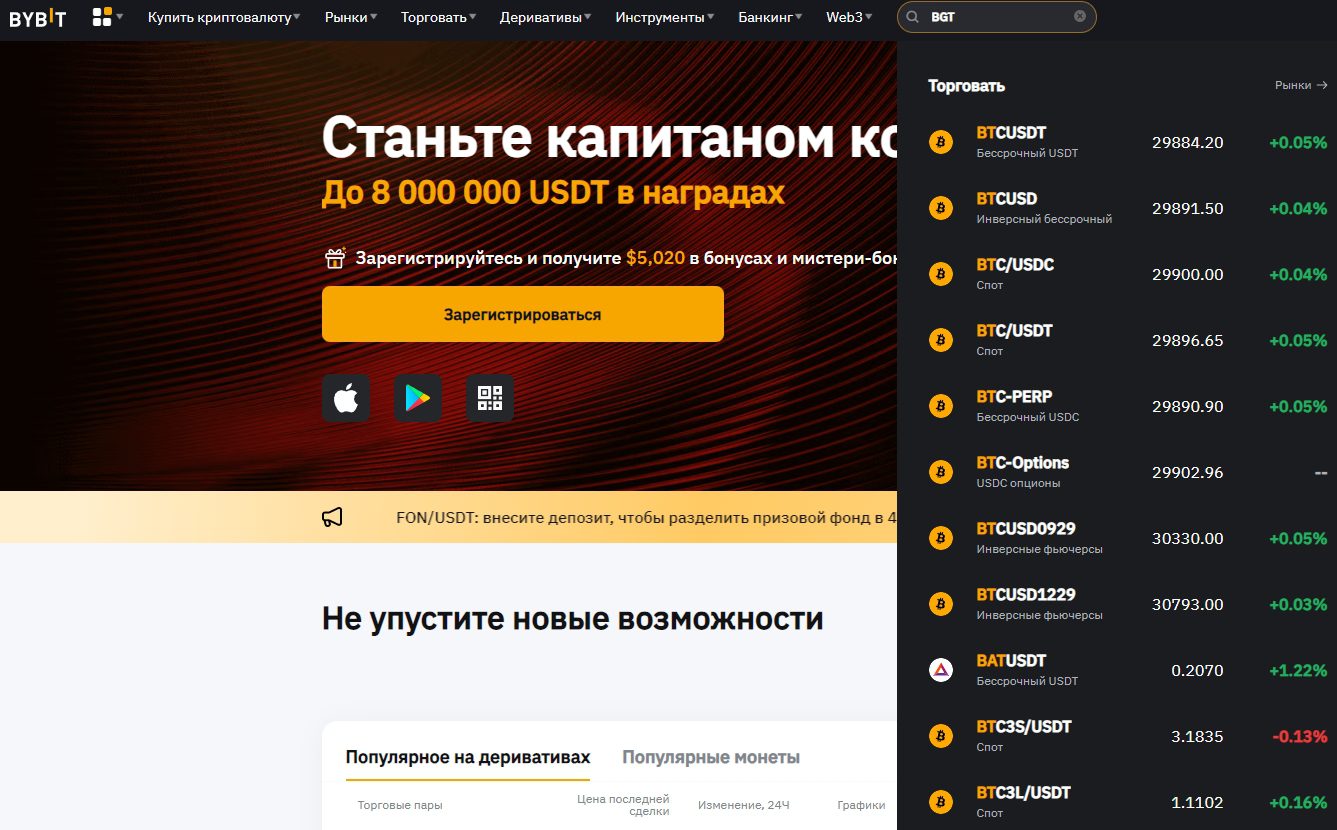
Task: Click the $5,020 bonus amount text
Action: tap(655, 258)
